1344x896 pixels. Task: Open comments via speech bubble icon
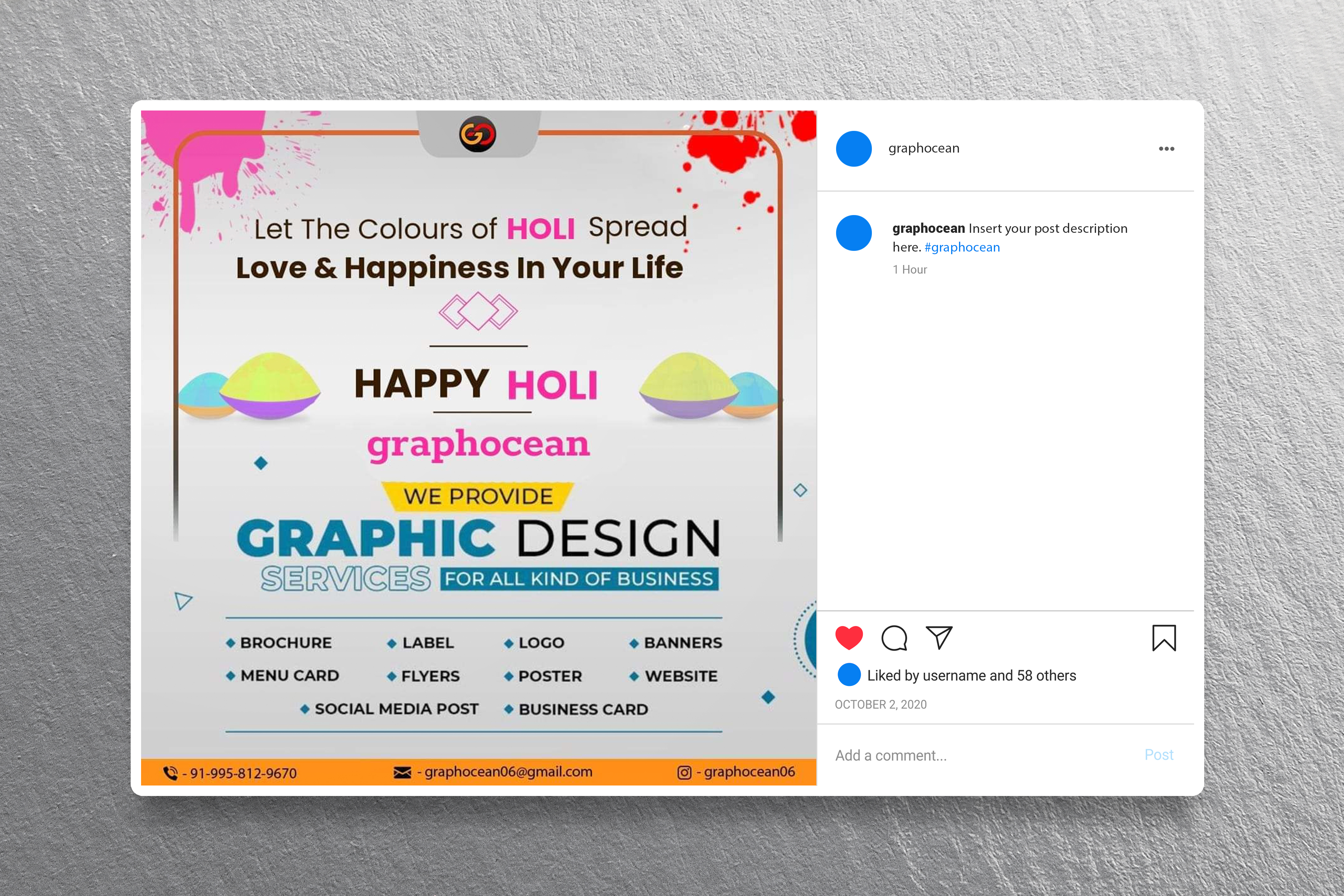click(x=894, y=638)
